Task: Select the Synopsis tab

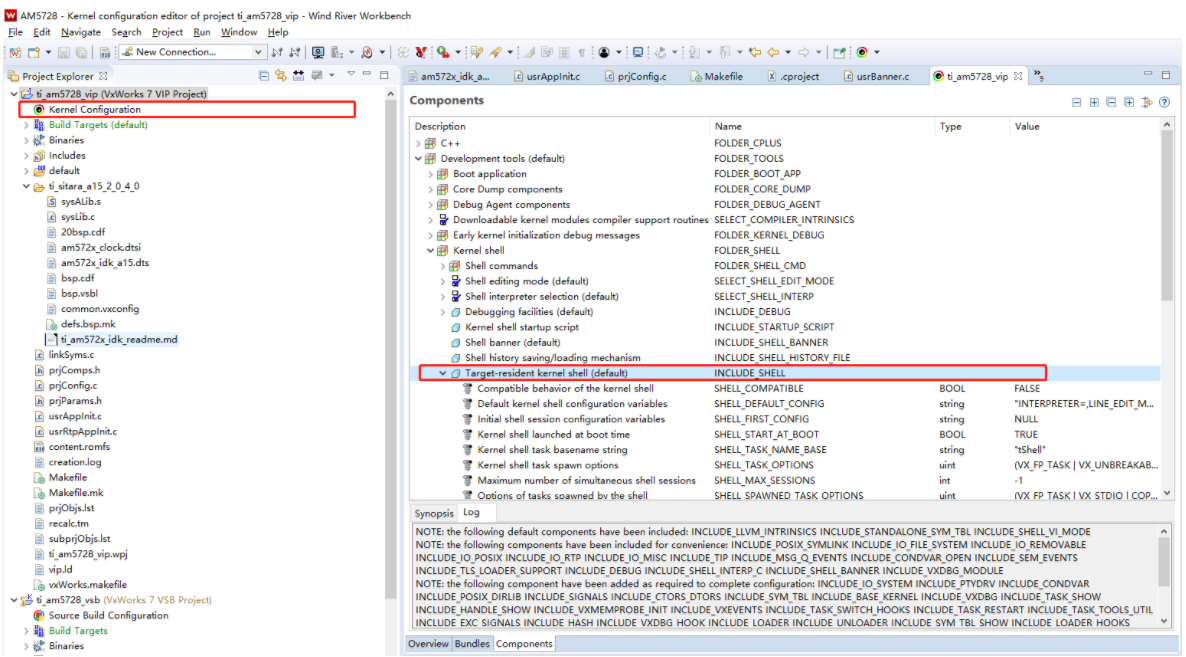Action: pyautogui.click(x=434, y=512)
